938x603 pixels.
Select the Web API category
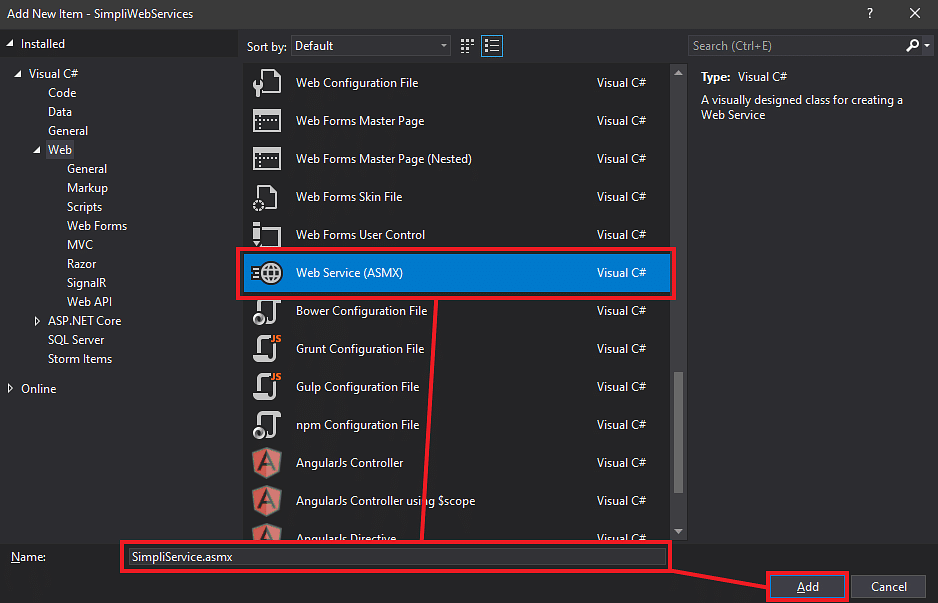pyautogui.click(x=89, y=302)
